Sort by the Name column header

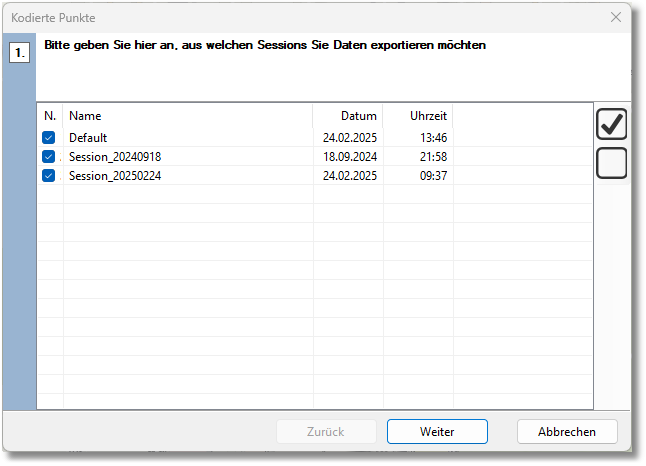(187, 116)
